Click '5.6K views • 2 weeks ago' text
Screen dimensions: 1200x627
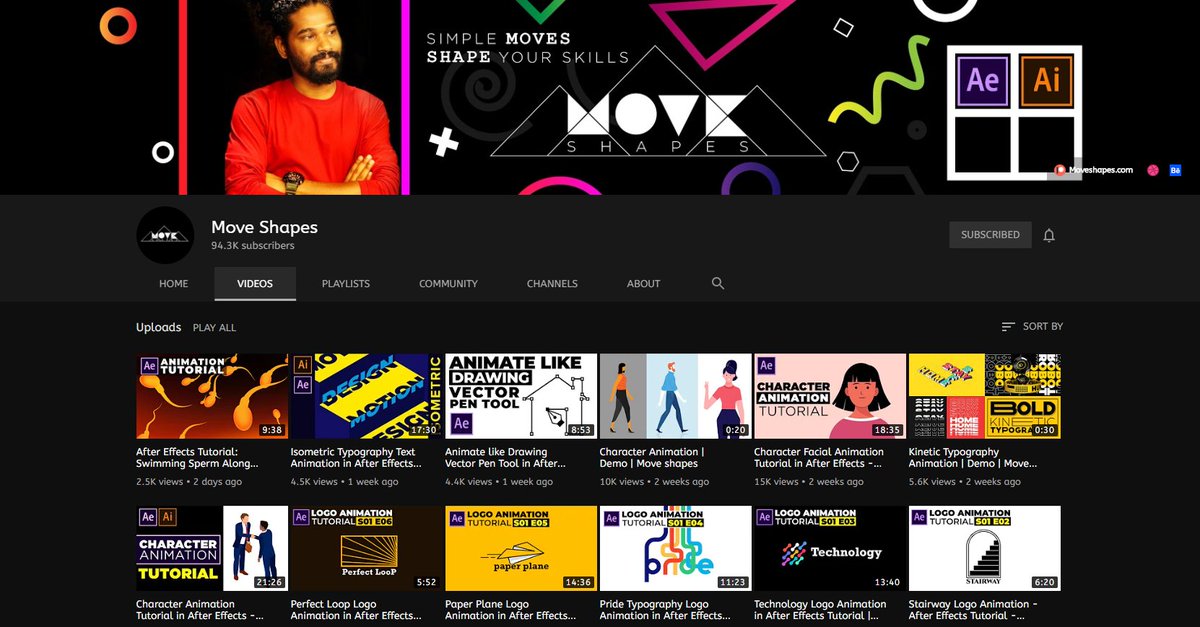tap(965, 482)
